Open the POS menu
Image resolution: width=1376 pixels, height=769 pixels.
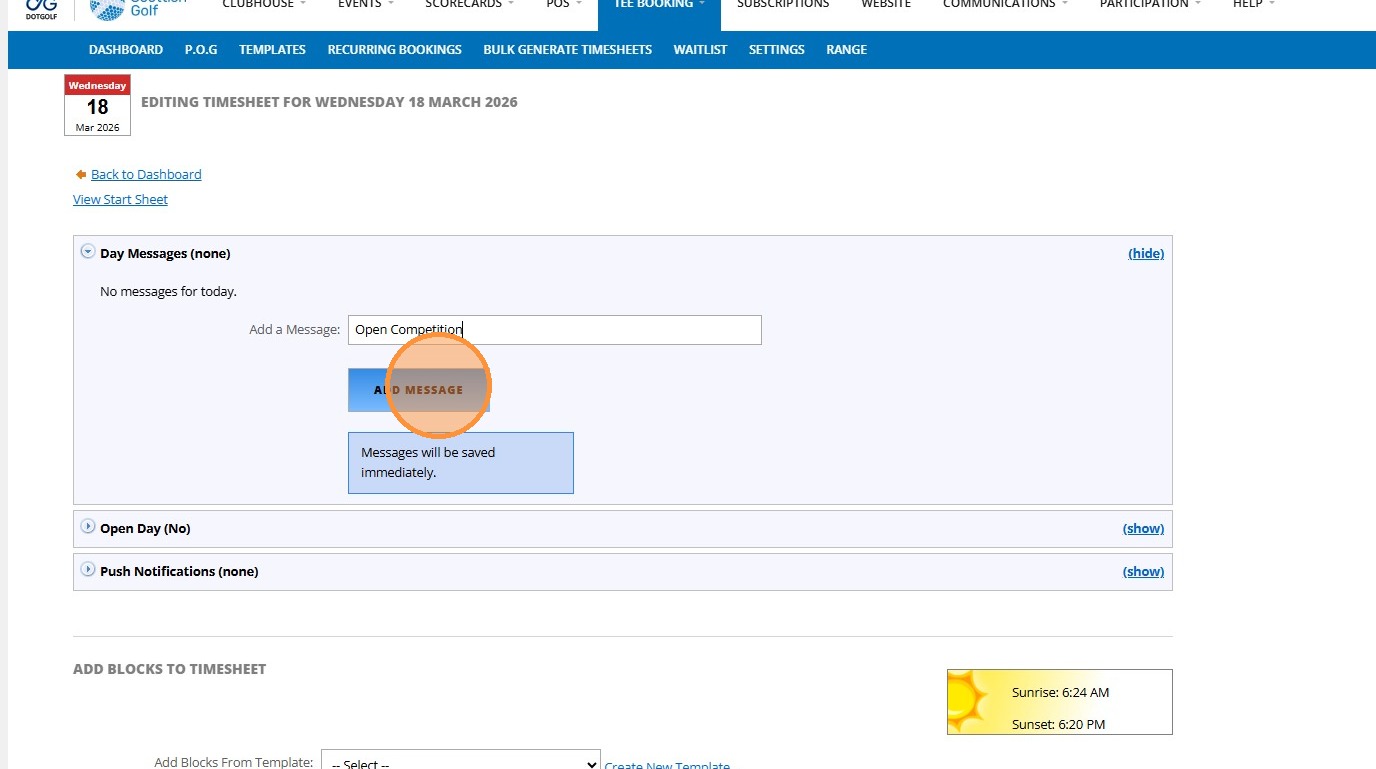pyautogui.click(x=564, y=5)
